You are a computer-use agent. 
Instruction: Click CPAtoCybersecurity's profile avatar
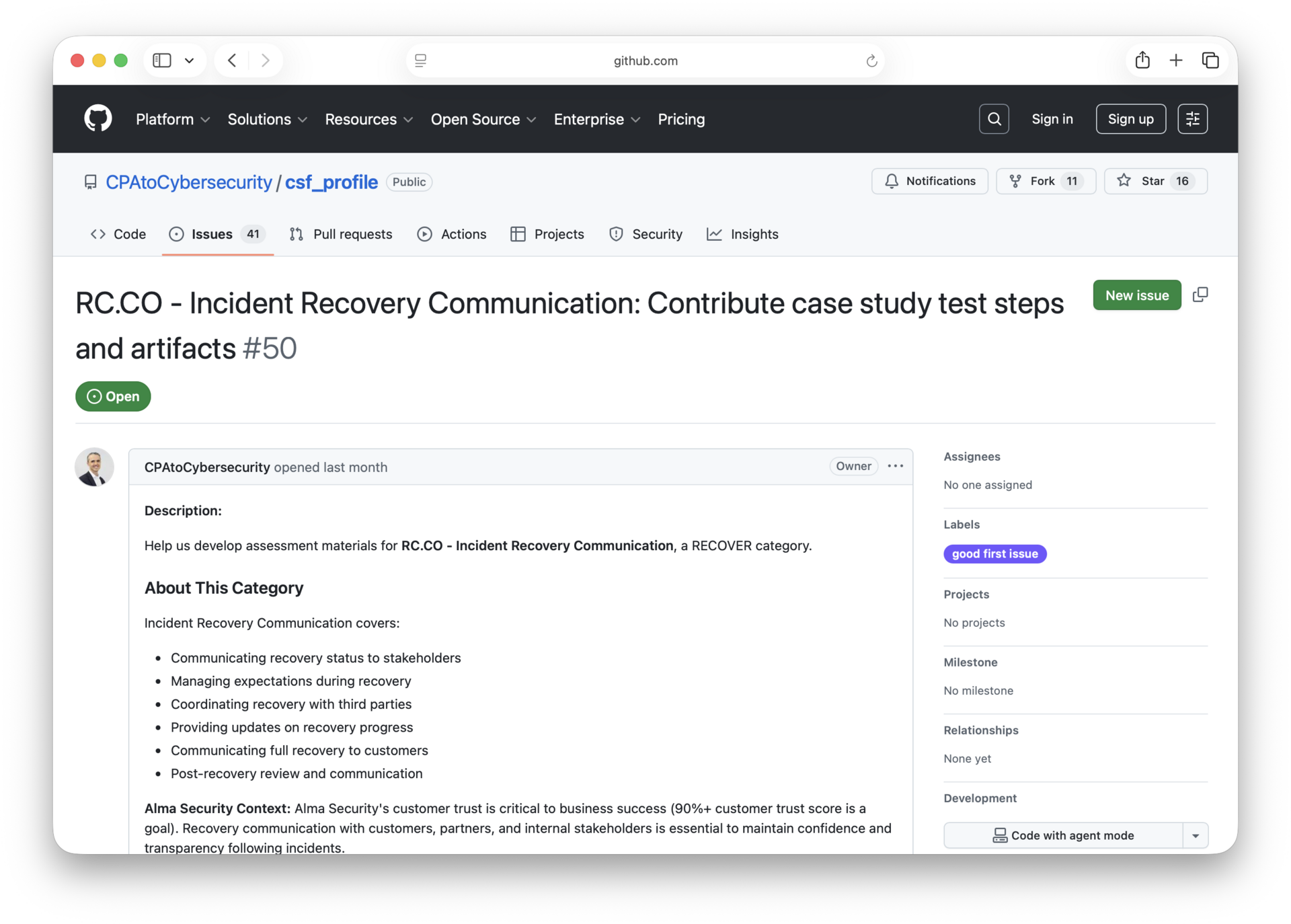pos(94,467)
